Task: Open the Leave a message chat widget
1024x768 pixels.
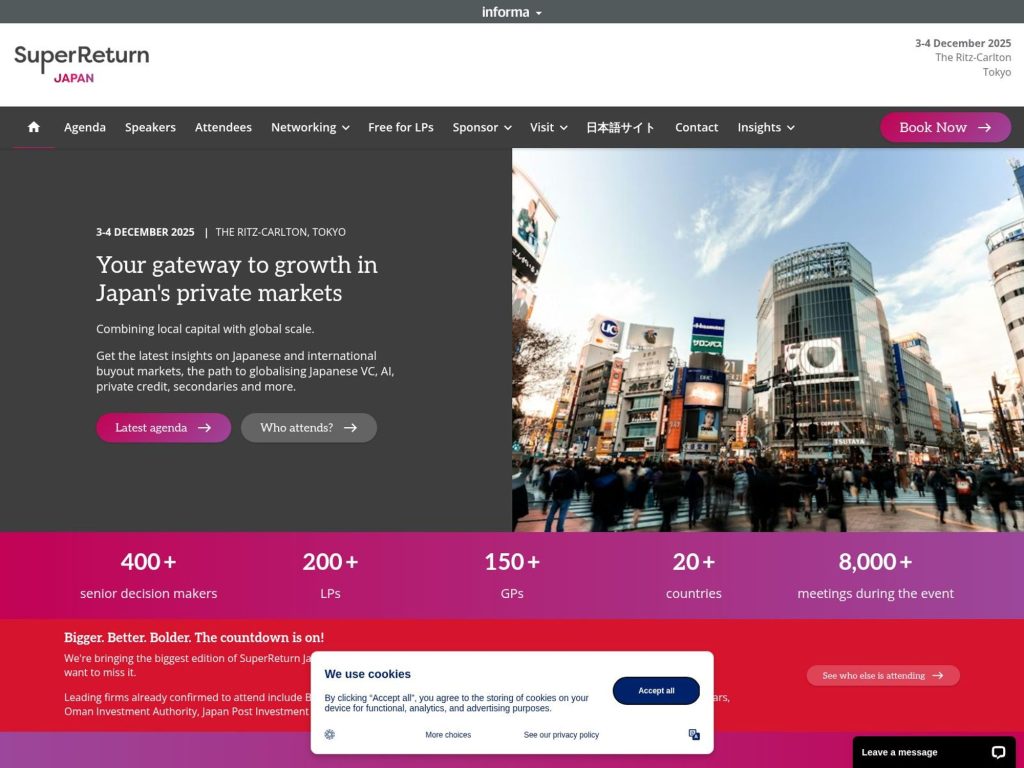Action: 898,751
